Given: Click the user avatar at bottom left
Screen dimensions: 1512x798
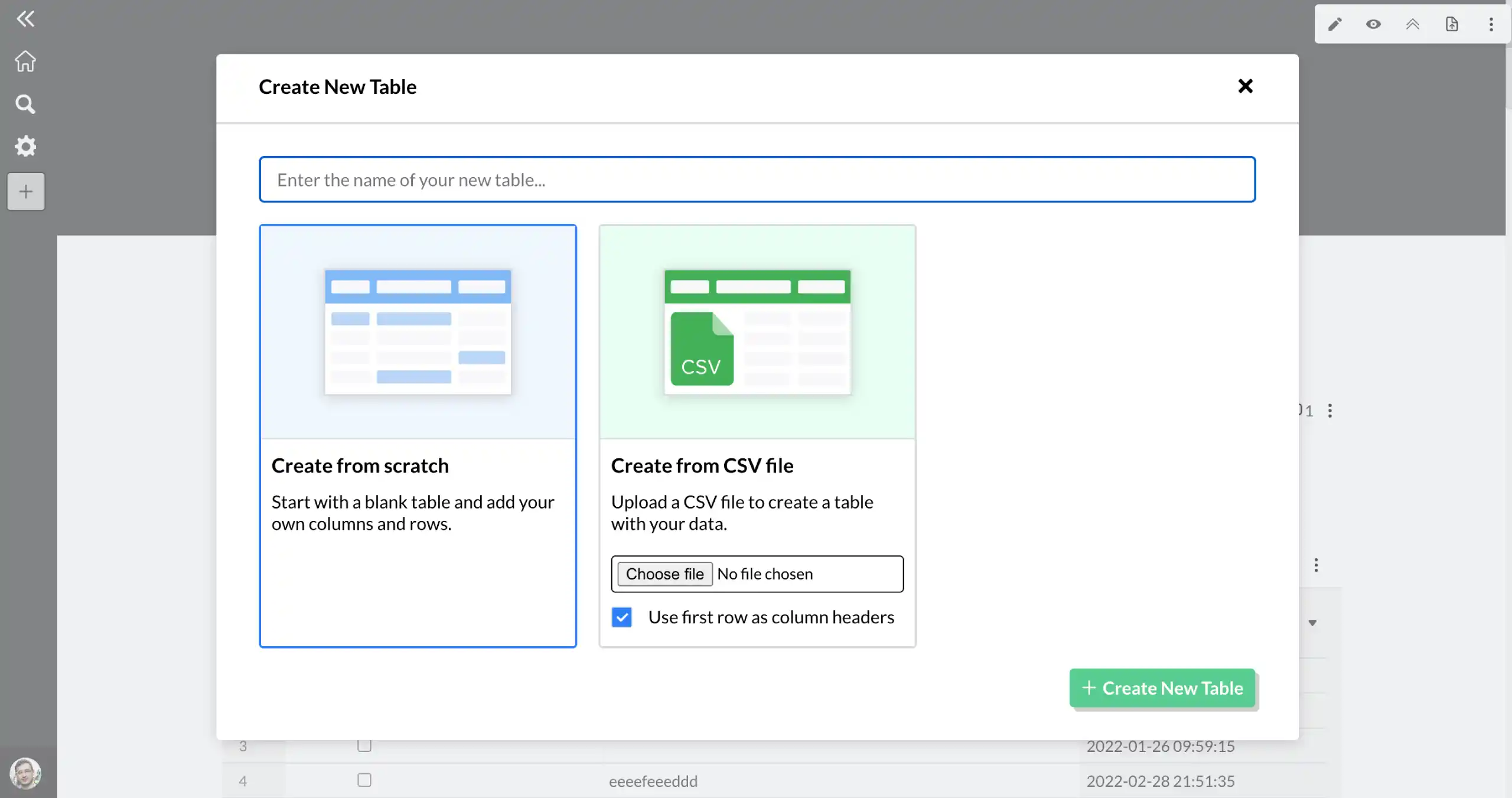Looking at the screenshot, I should tap(25, 773).
